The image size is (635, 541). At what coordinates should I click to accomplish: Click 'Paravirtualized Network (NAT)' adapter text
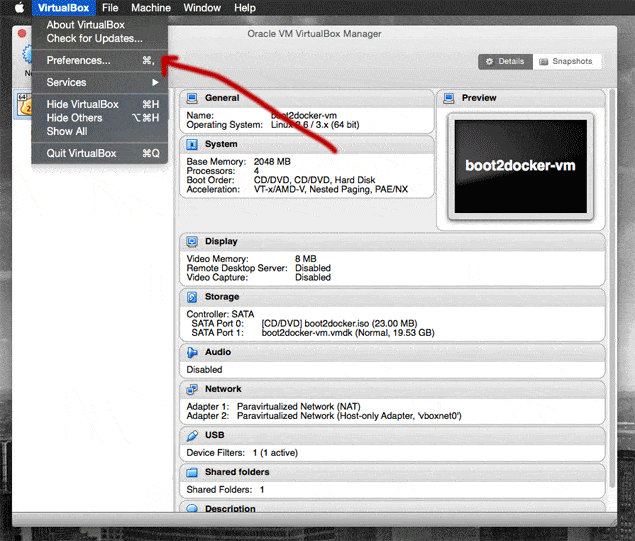click(x=298, y=407)
